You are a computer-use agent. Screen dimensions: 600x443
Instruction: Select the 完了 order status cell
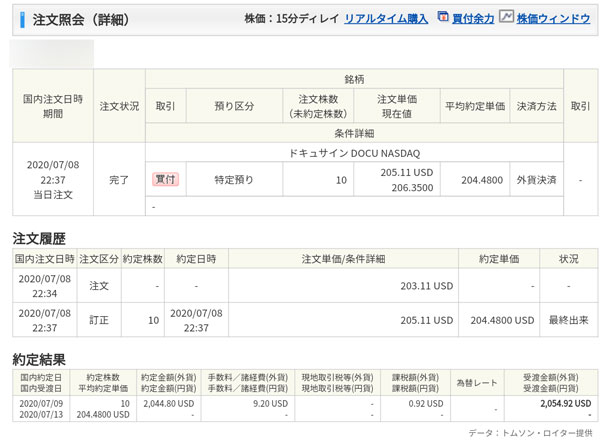[x=118, y=180]
